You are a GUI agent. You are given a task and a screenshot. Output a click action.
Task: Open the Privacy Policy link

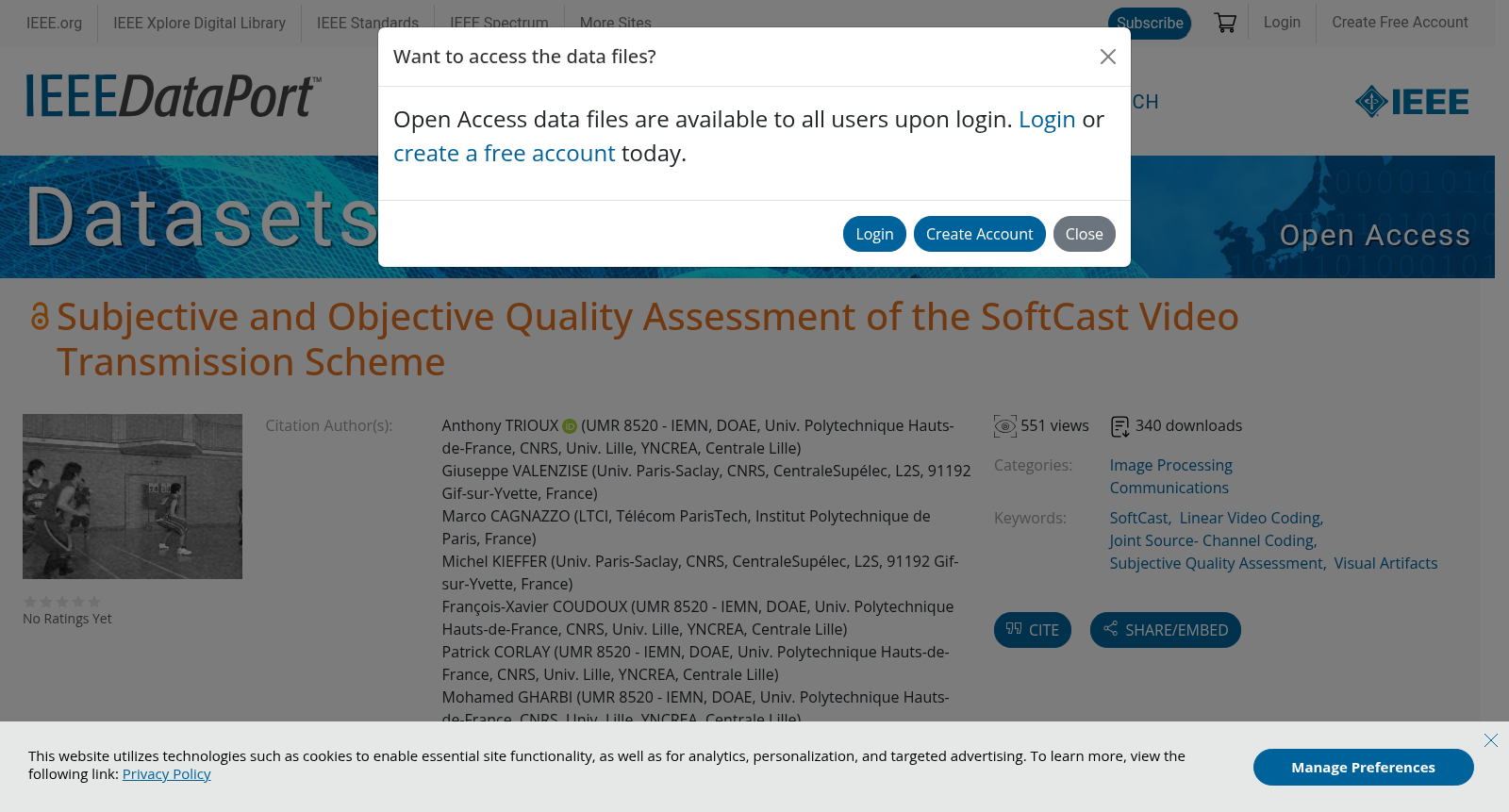(166, 774)
